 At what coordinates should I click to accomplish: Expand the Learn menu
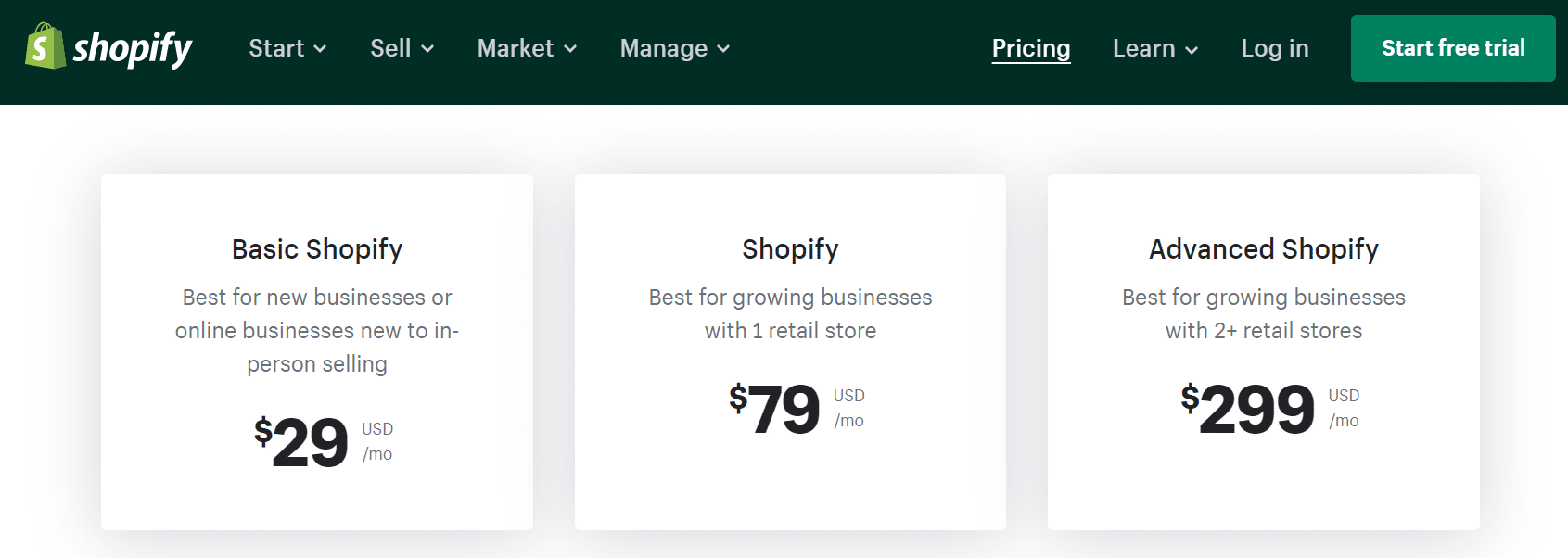click(x=1145, y=48)
